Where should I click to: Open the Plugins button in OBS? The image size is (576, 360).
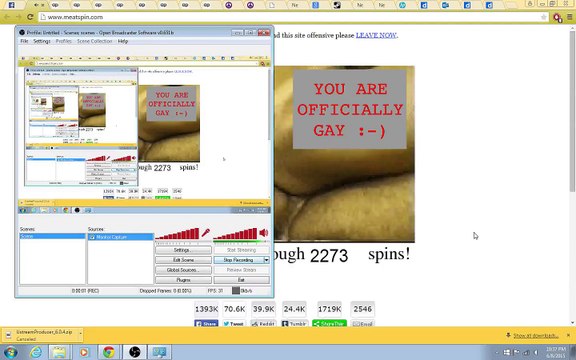183,280
